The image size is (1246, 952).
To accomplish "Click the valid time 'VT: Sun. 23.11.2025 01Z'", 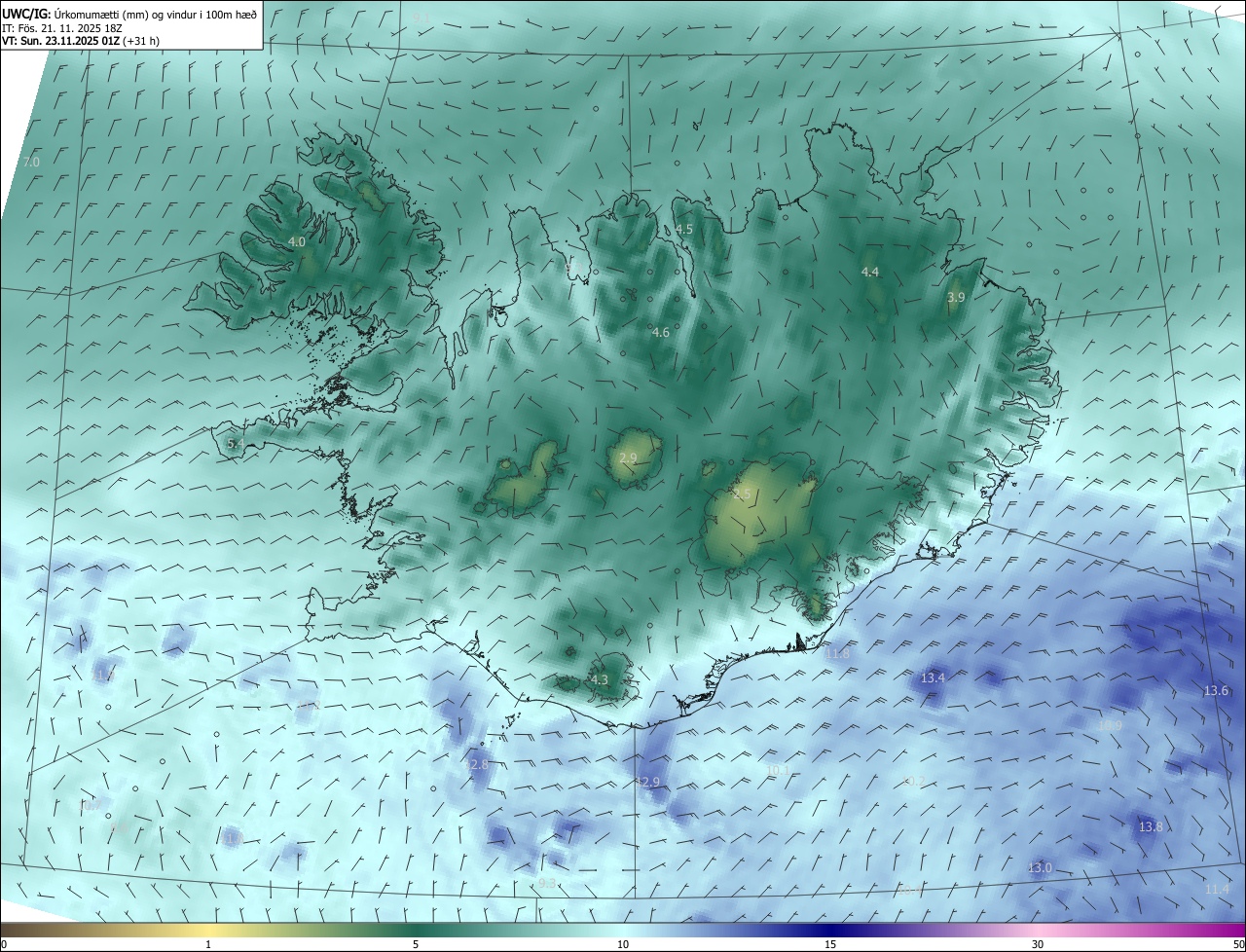I will [x=60, y=42].
